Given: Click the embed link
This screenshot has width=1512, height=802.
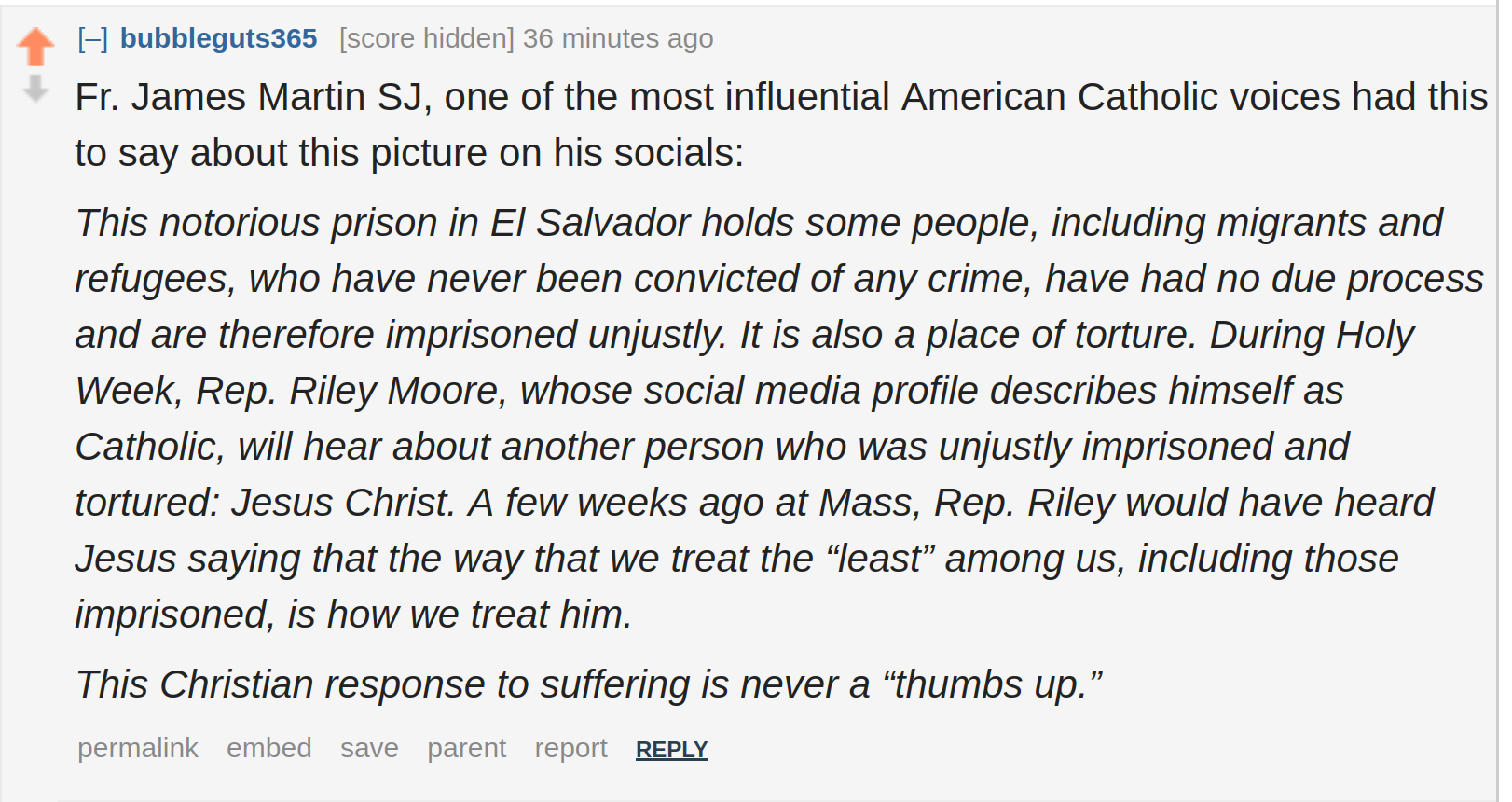Looking at the screenshot, I should click(269, 748).
